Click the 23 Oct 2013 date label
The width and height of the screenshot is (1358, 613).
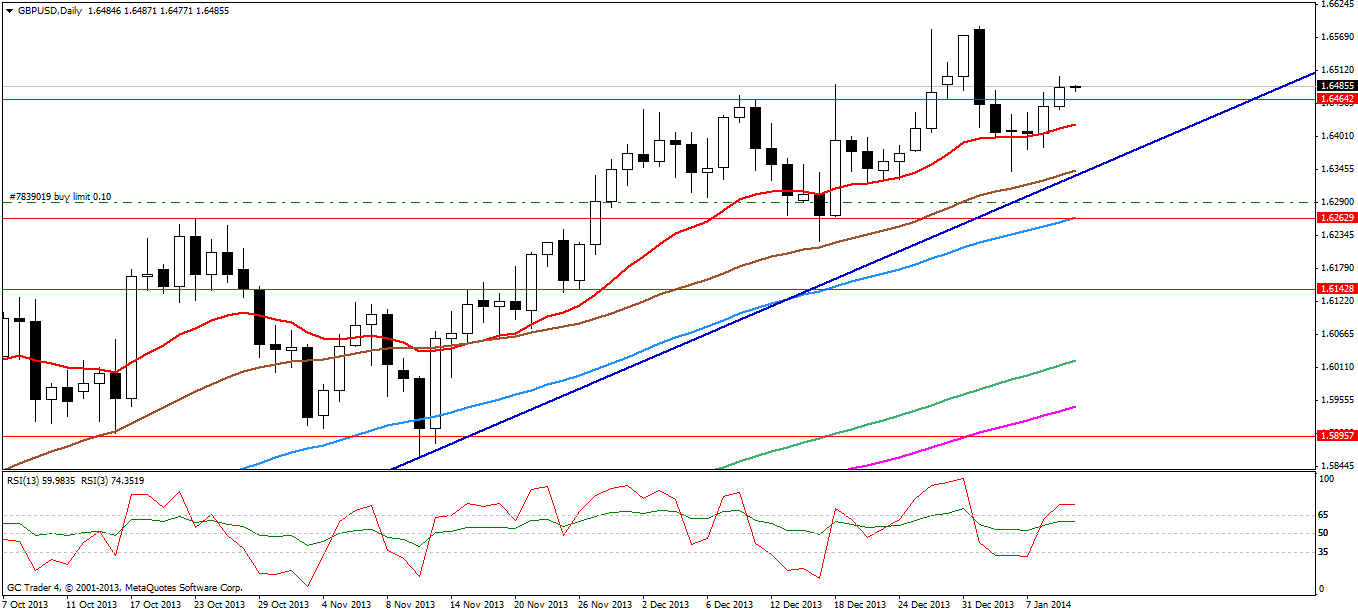(222, 605)
